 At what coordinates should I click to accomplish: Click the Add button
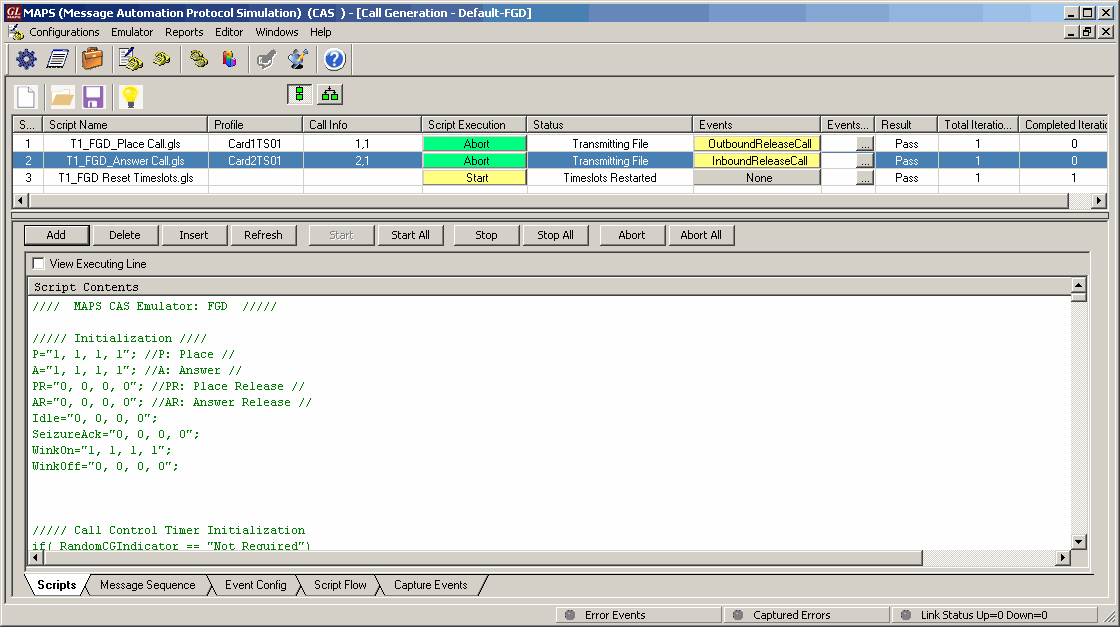[56, 235]
